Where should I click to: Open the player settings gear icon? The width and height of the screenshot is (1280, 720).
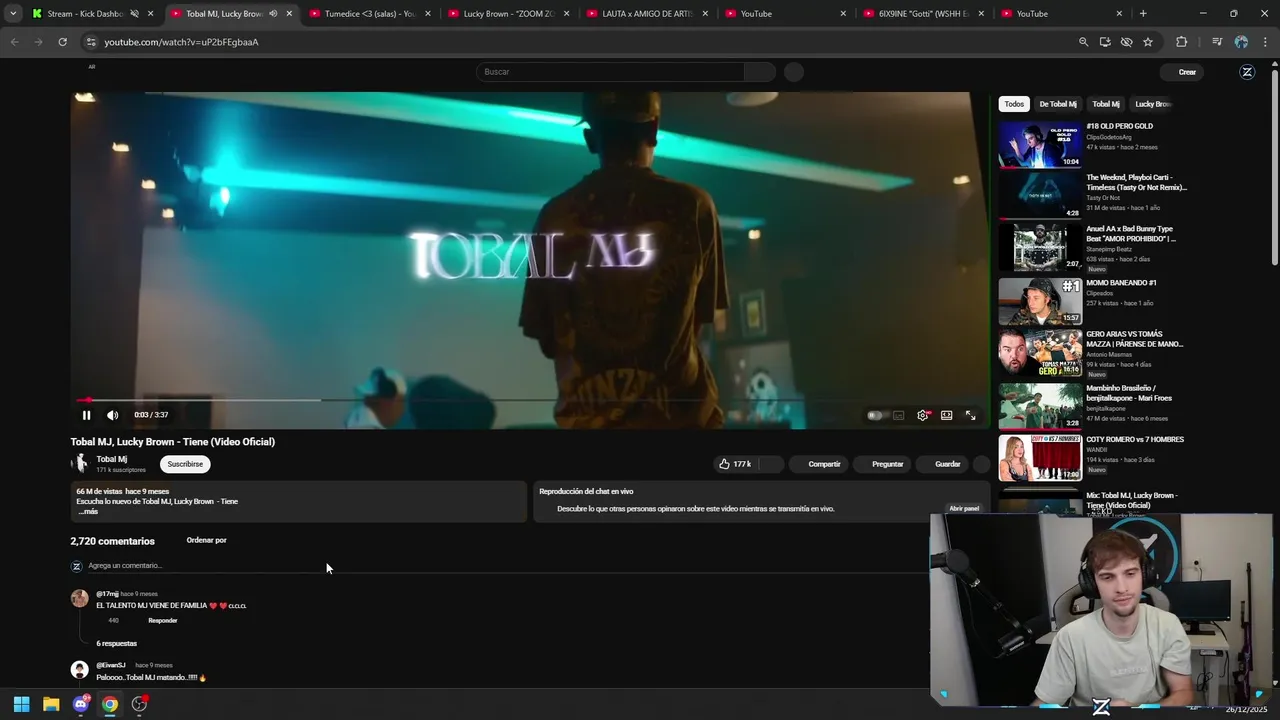[x=923, y=415]
